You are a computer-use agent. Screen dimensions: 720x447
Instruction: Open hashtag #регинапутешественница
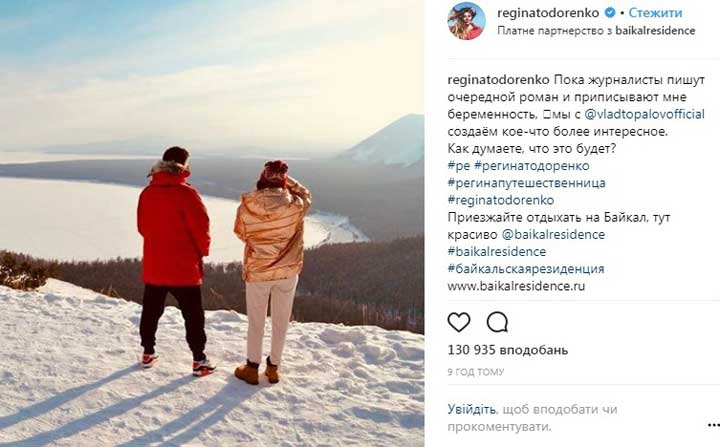point(527,183)
